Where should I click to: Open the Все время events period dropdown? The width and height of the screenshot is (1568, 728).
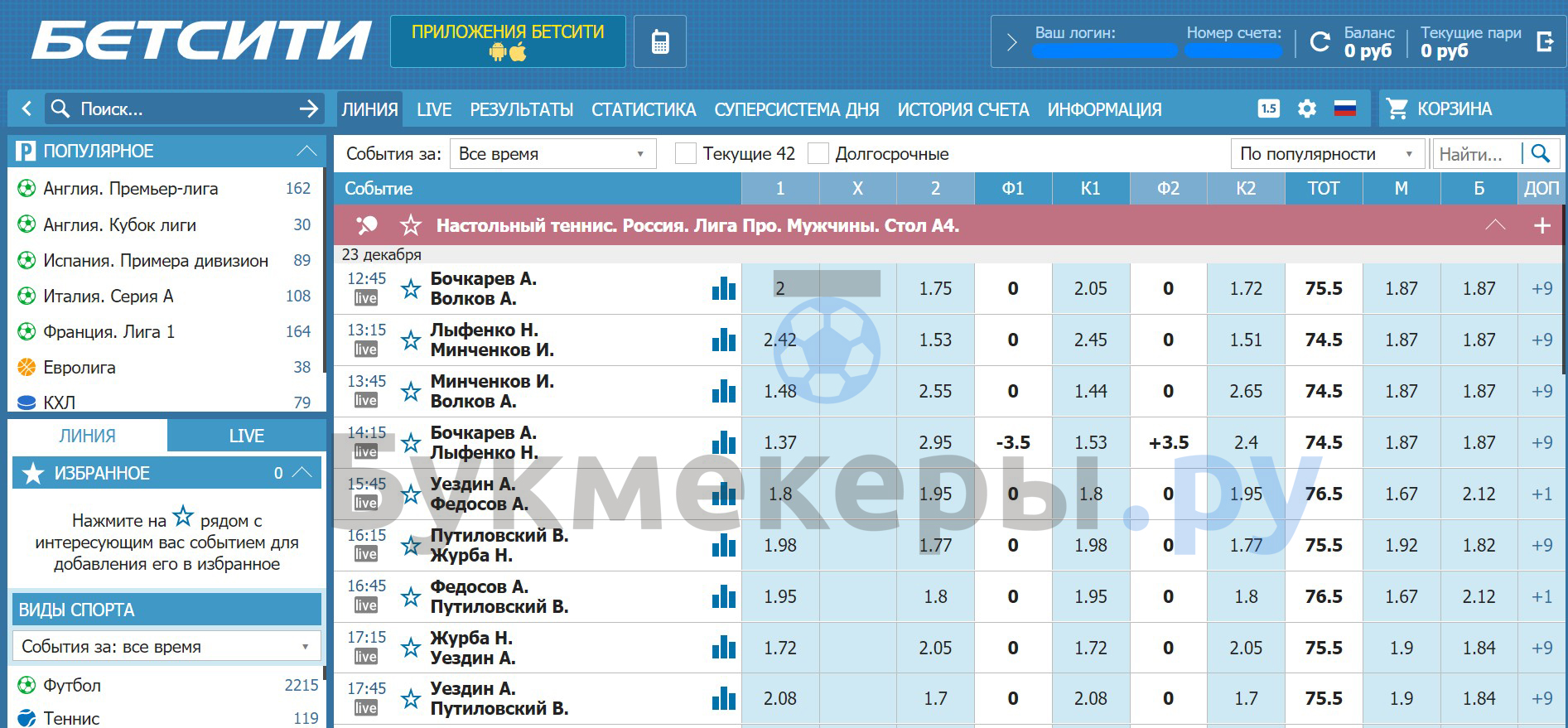[552, 154]
